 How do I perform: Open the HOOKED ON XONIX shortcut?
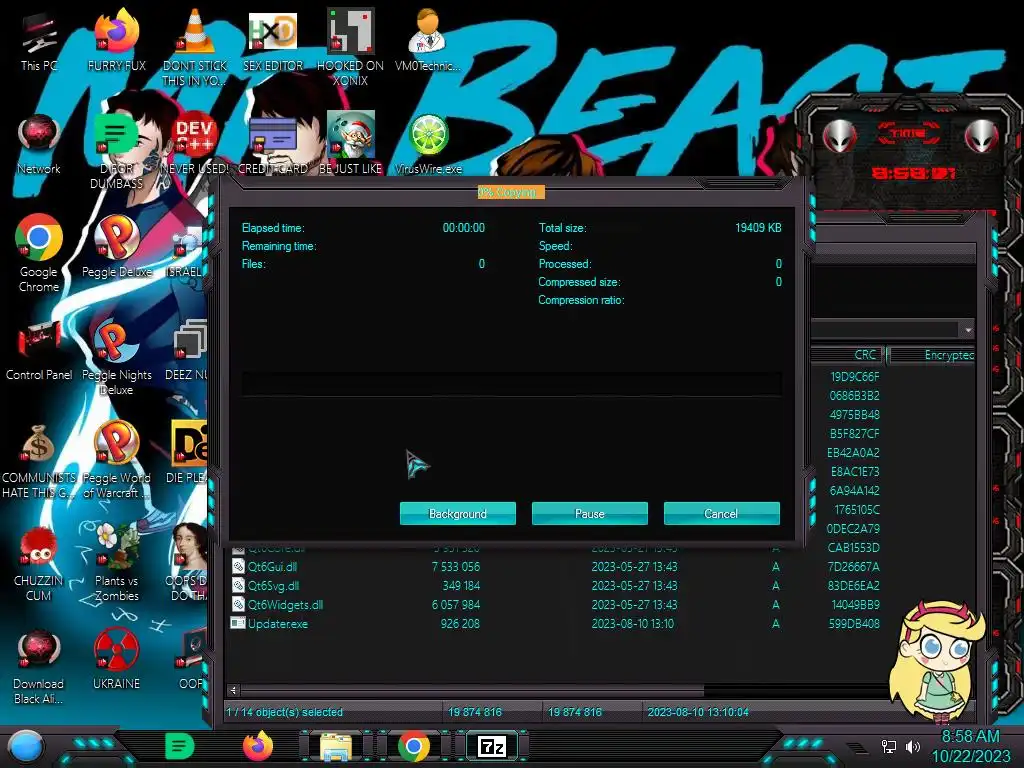tap(351, 47)
